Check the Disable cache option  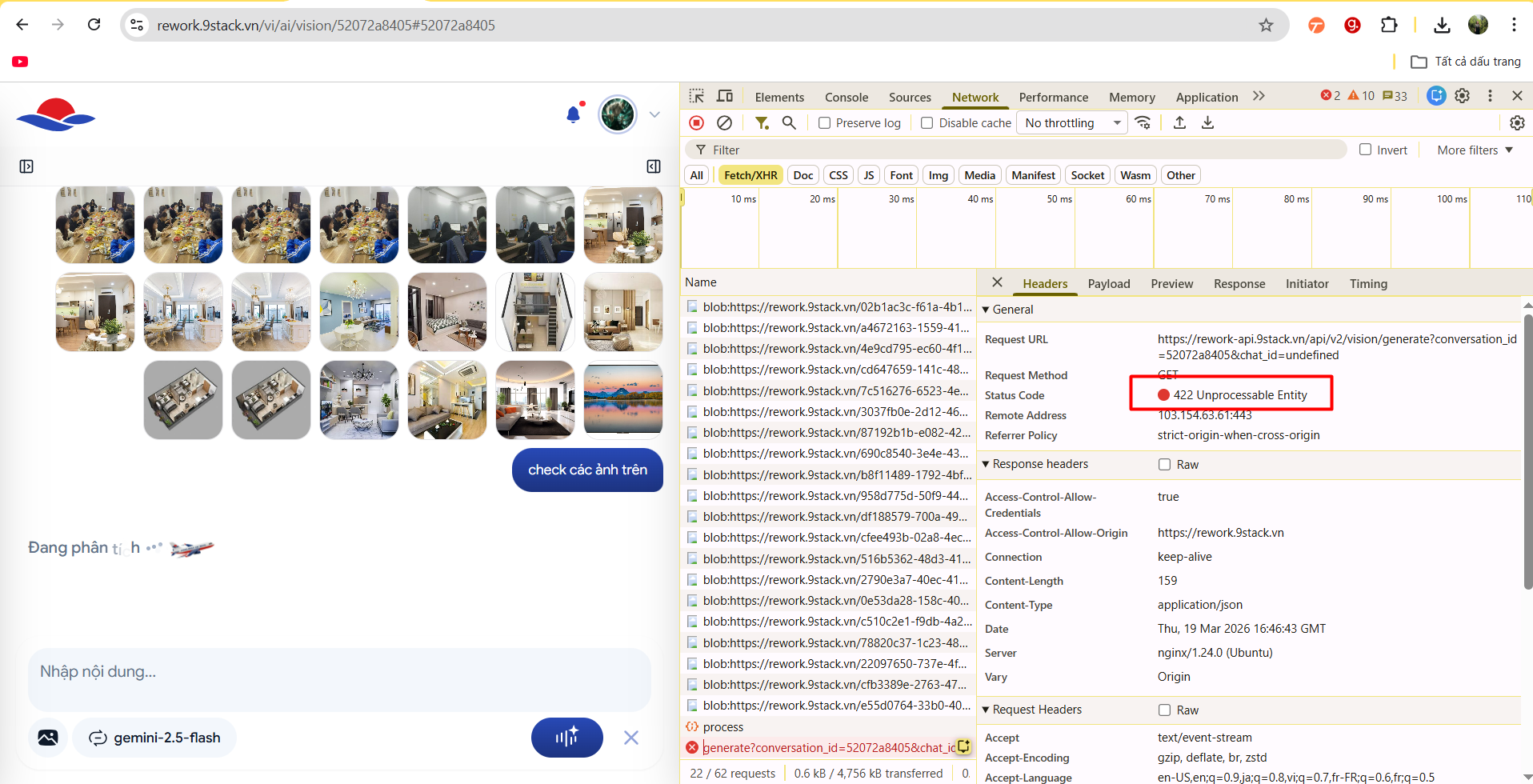coord(927,123)
